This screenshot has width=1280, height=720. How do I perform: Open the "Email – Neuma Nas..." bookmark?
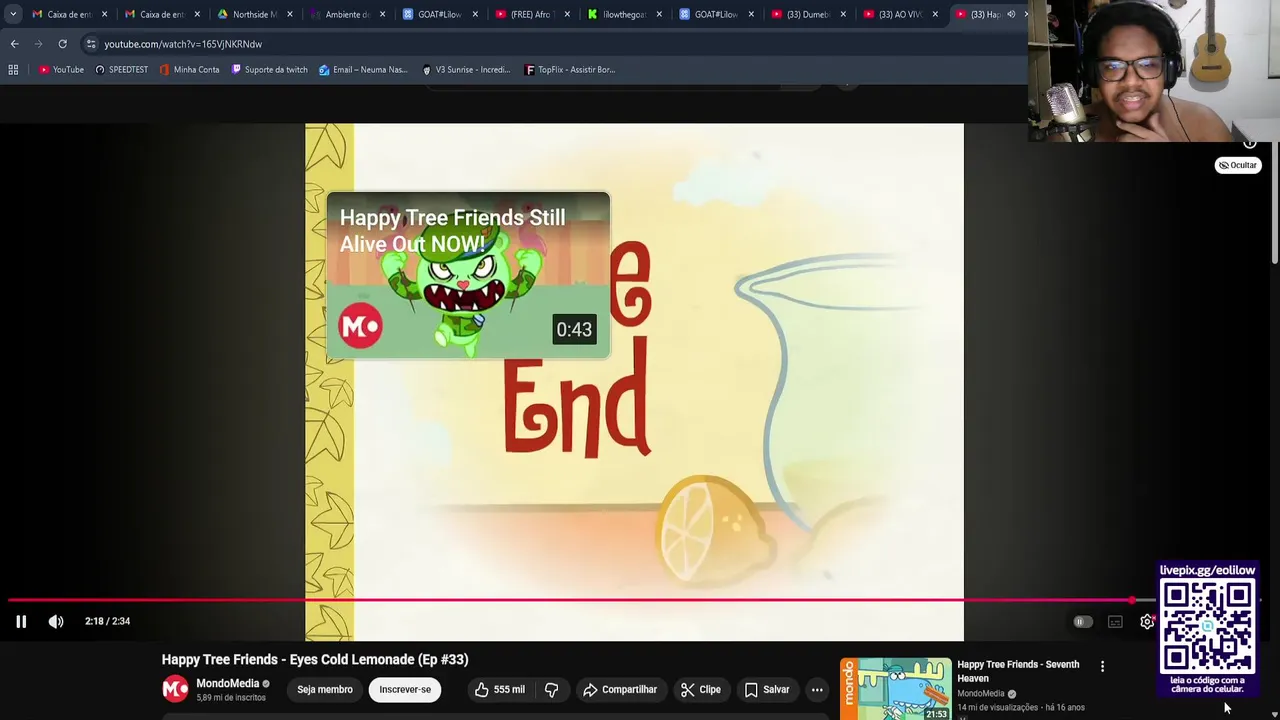point(363,70)
